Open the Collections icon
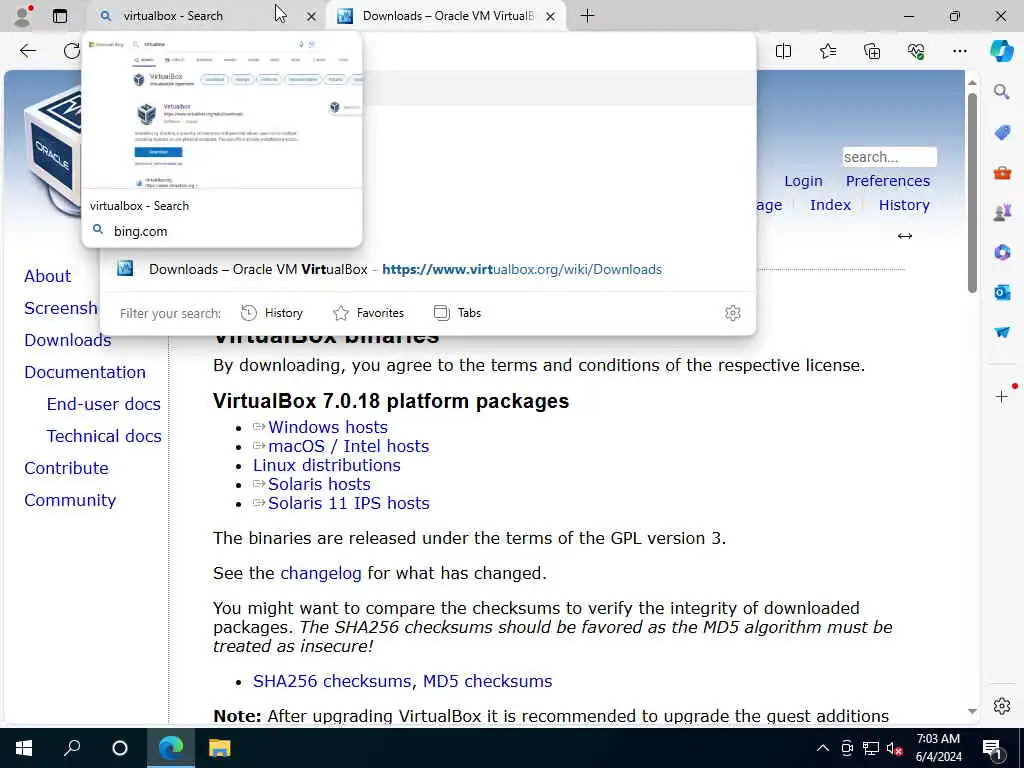1024x768 pixels. tap(872, 51)
